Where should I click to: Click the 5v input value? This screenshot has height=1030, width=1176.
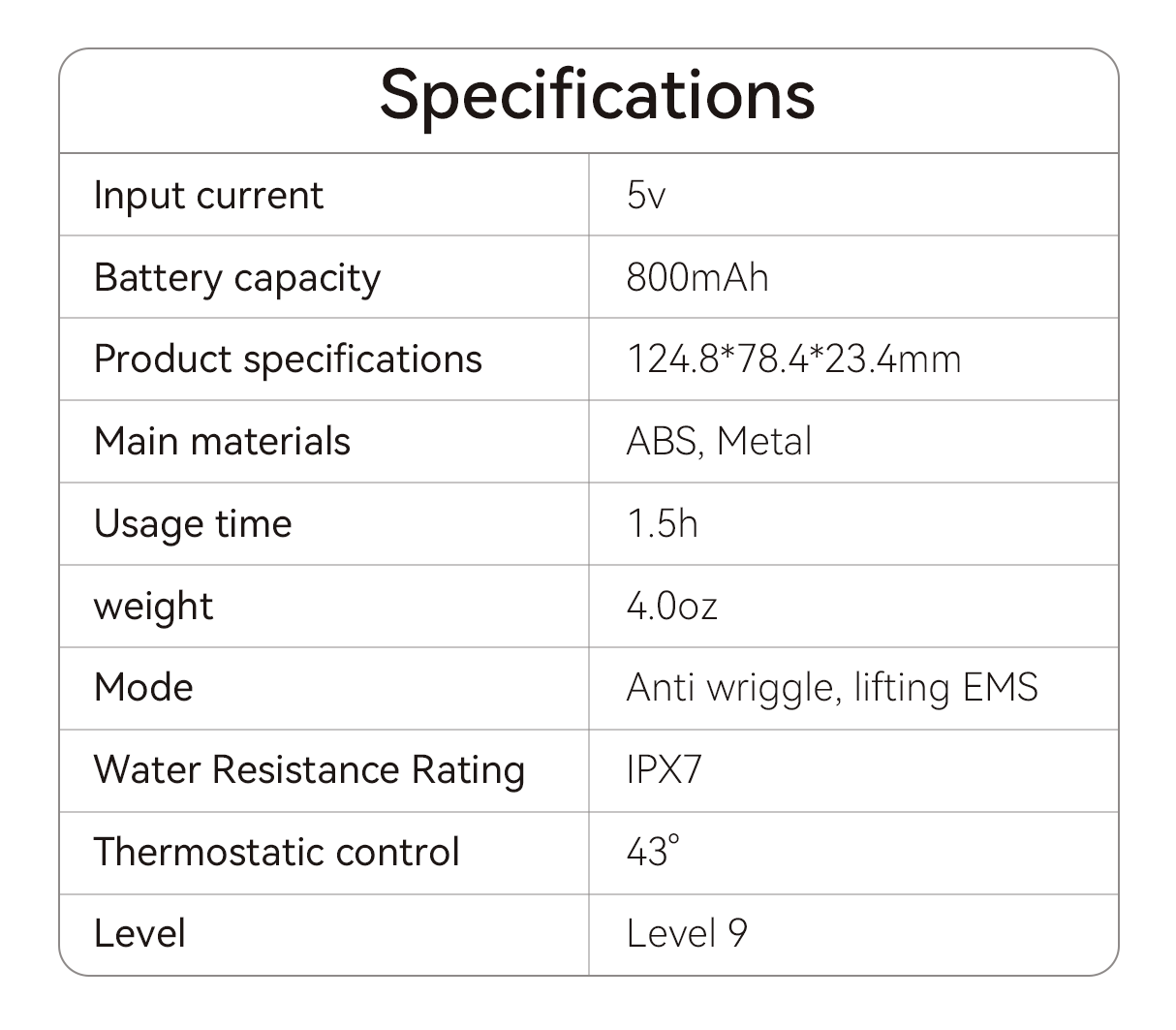[646, 196]
